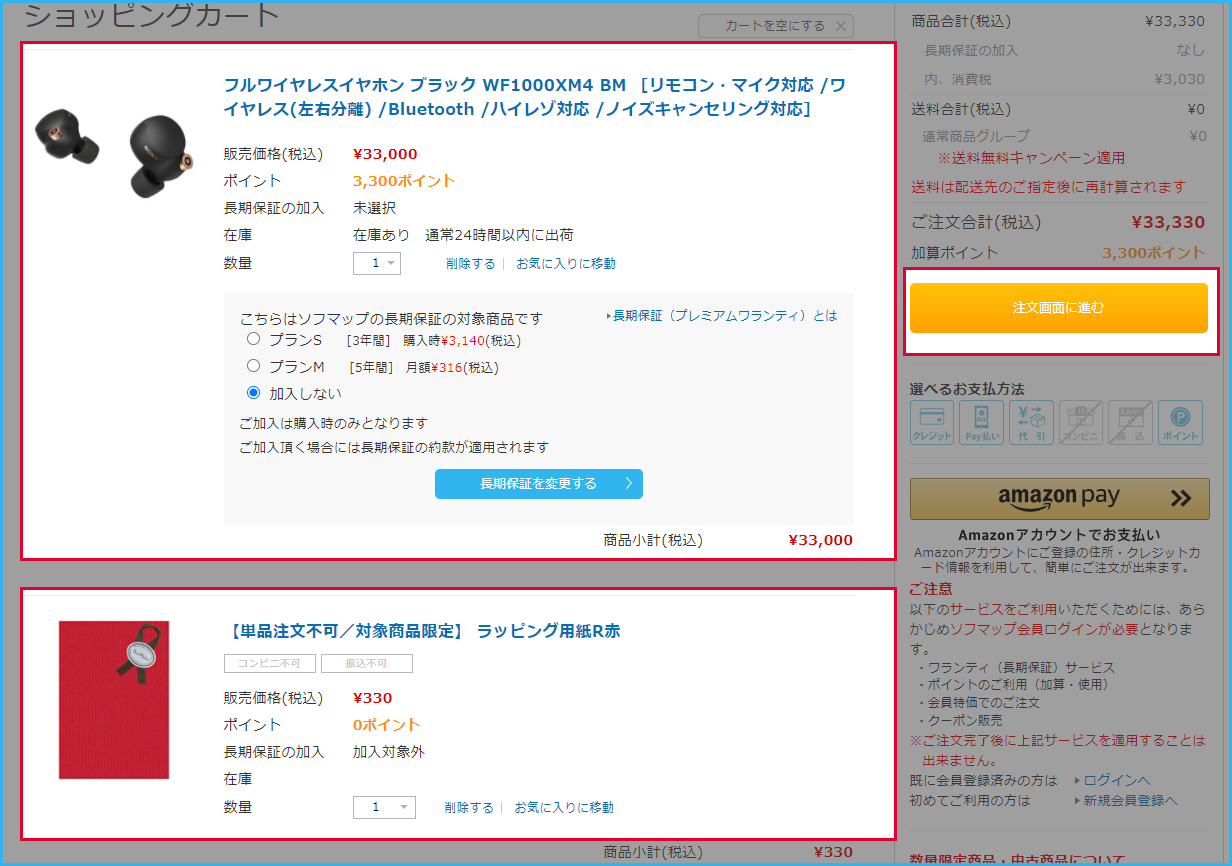Viewport: 1232px width, 866px height.
Task: Click 削除する for the wrapping paper
Action: point(469,808)
